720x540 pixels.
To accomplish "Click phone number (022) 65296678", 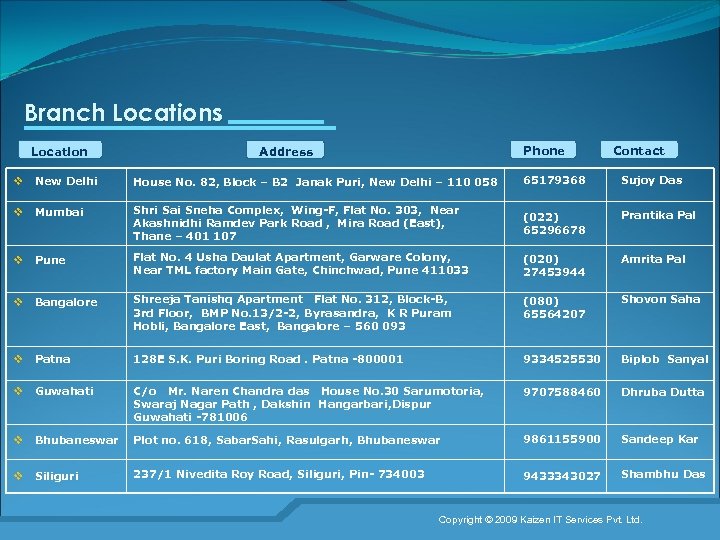I will [554, 223].
